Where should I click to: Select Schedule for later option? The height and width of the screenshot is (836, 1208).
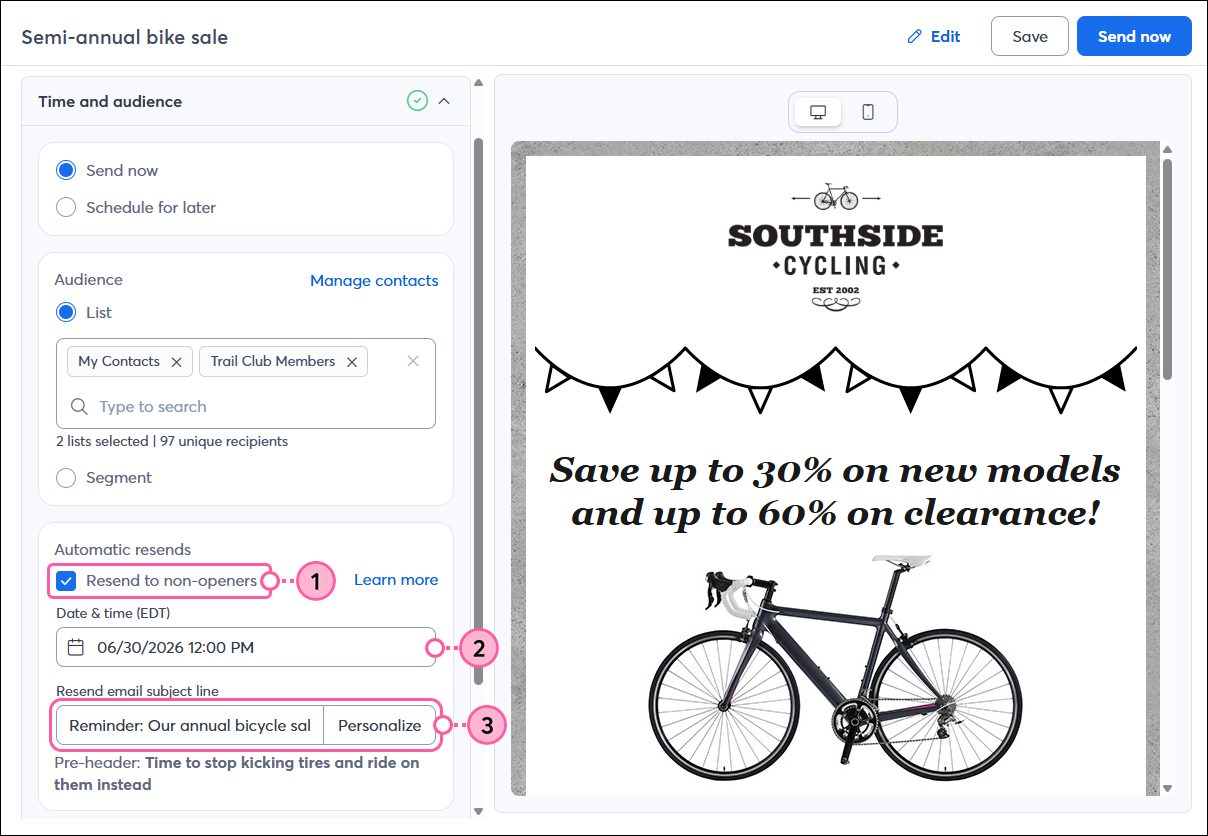tap(66, 207)
